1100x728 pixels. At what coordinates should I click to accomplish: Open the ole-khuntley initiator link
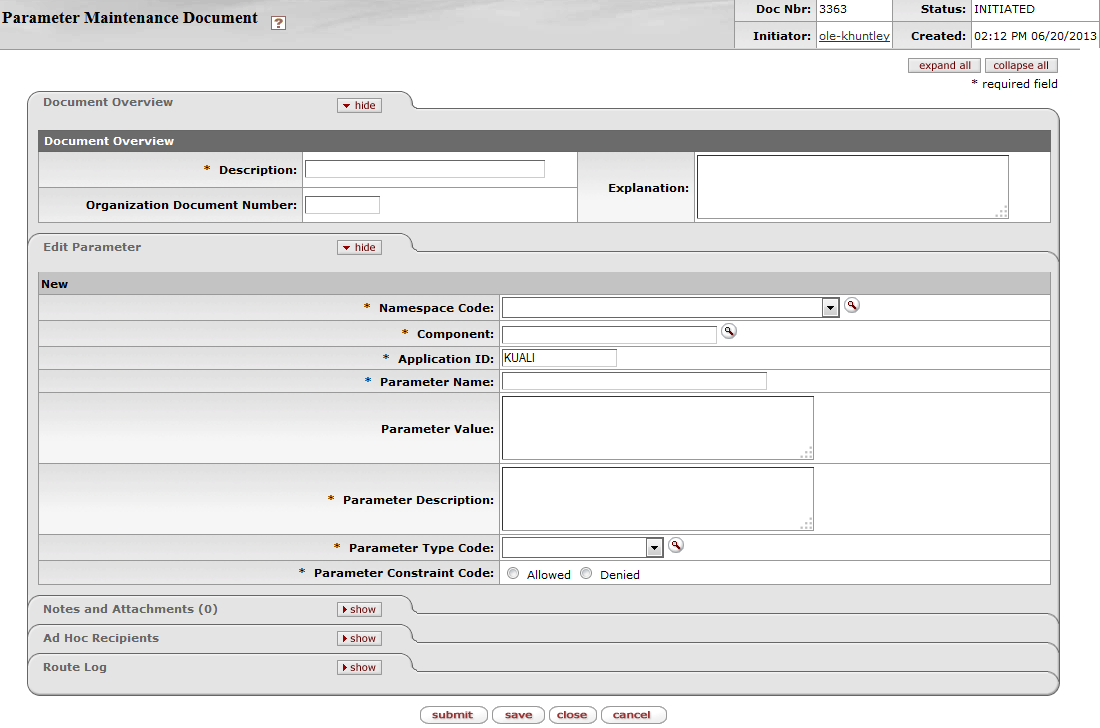[x=853, y=36]
